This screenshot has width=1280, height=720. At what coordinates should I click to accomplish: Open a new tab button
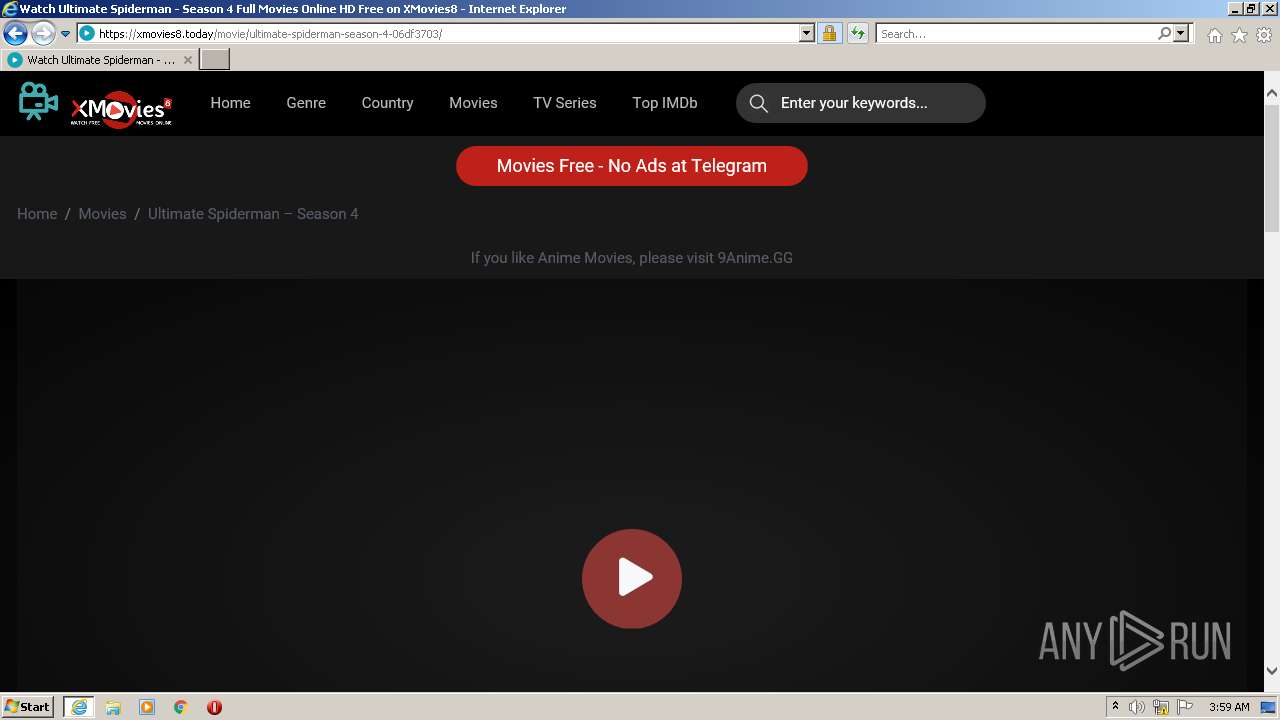tap(215, 59)
